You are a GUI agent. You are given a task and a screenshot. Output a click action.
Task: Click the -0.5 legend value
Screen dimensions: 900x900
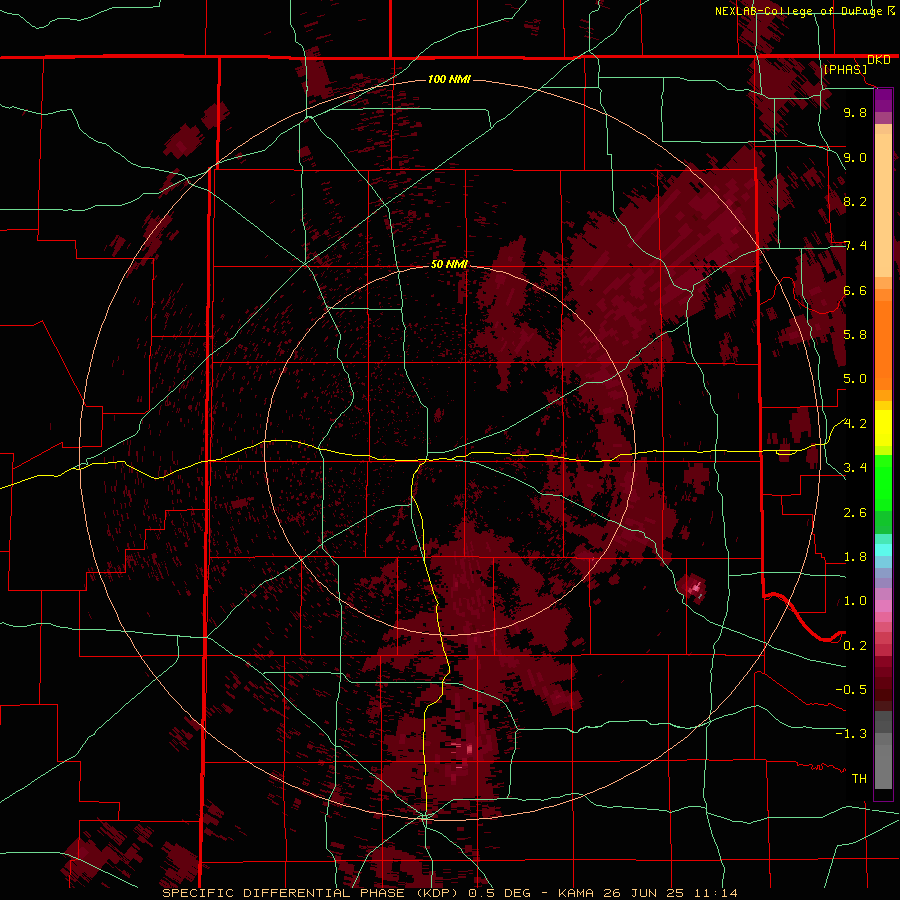[851, 690]
